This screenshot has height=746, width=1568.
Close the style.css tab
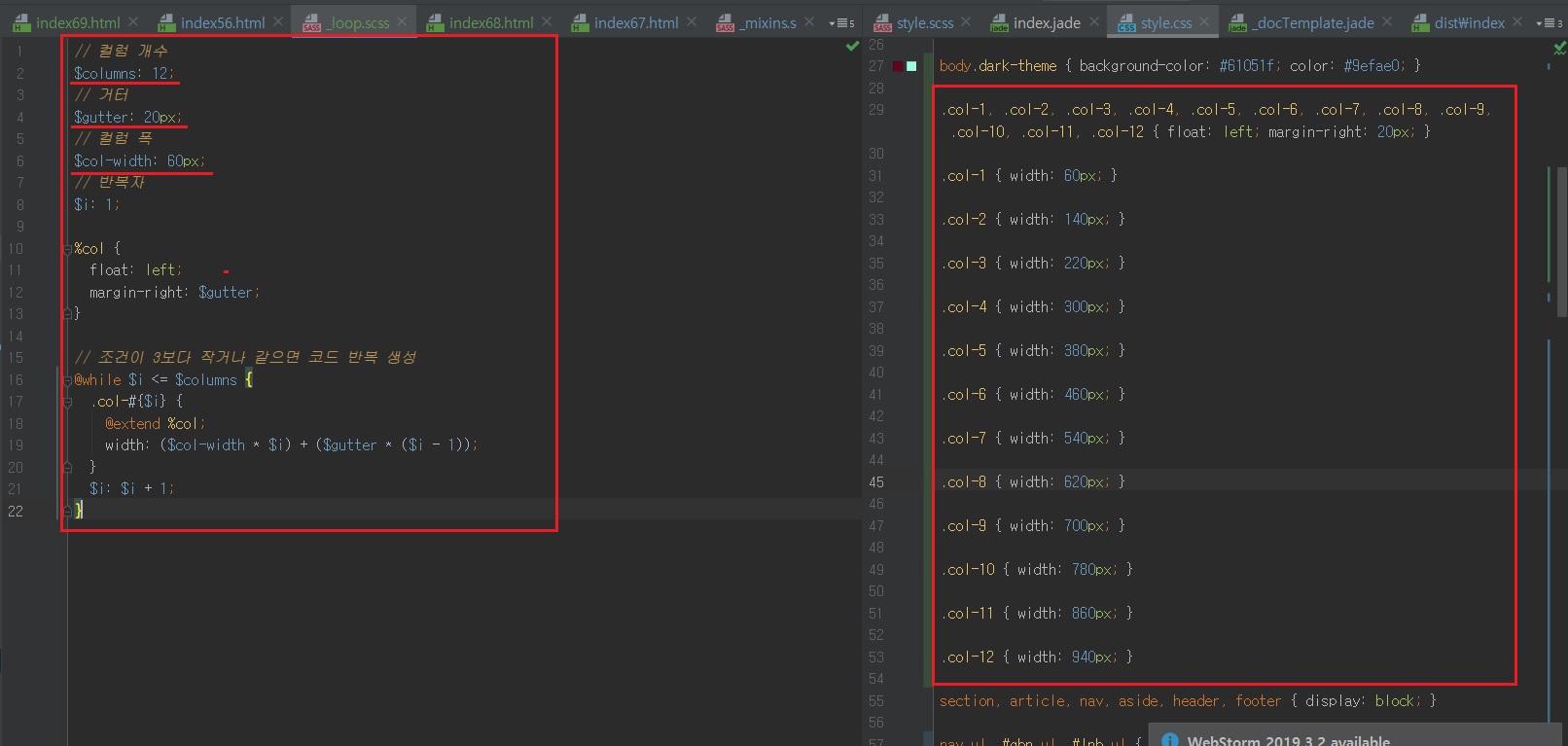[x=1204, y=21]
